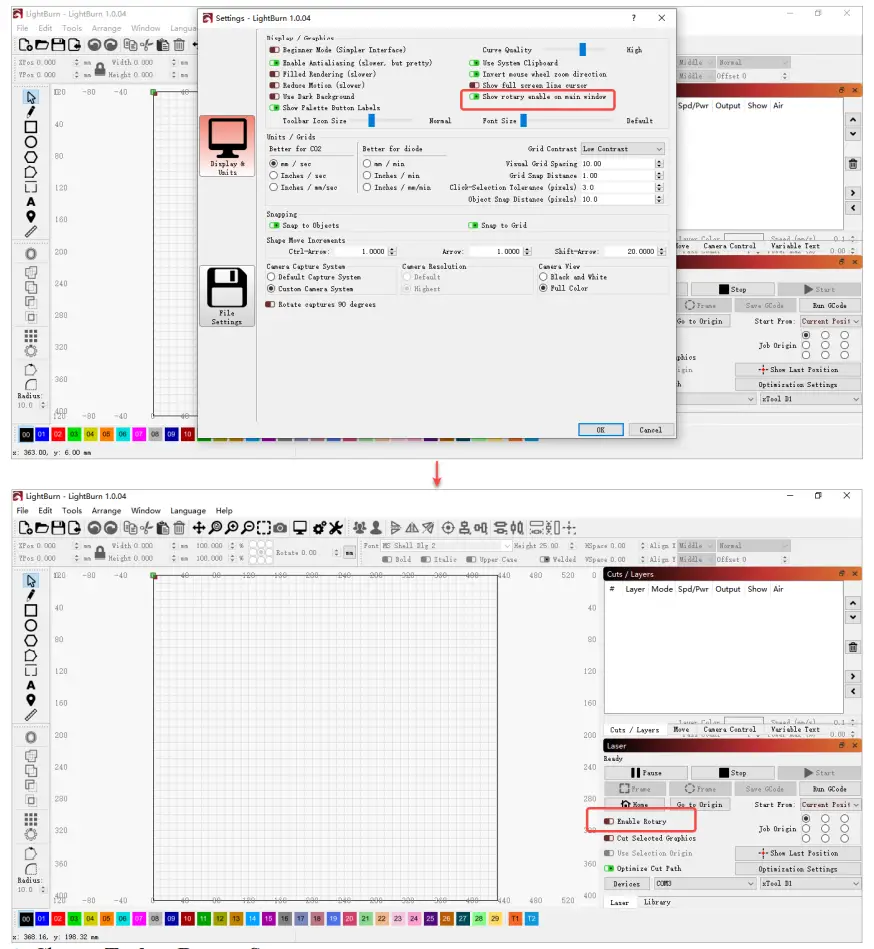Click OK button in Settings dialog
This screenshot has width=874, height=949.
[600, 430]
